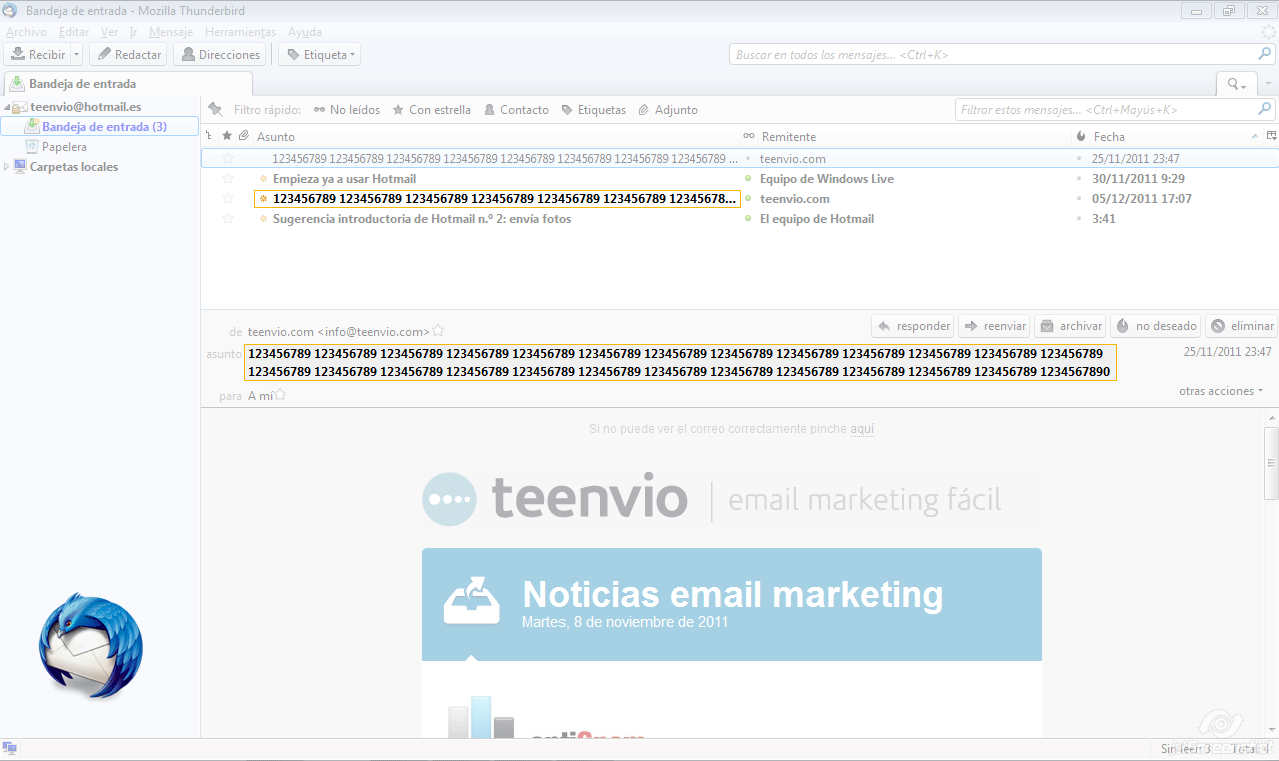Select the 05/12/2011 17:07 teenvio.com message

pyautogui.click(x=740, y=198)
